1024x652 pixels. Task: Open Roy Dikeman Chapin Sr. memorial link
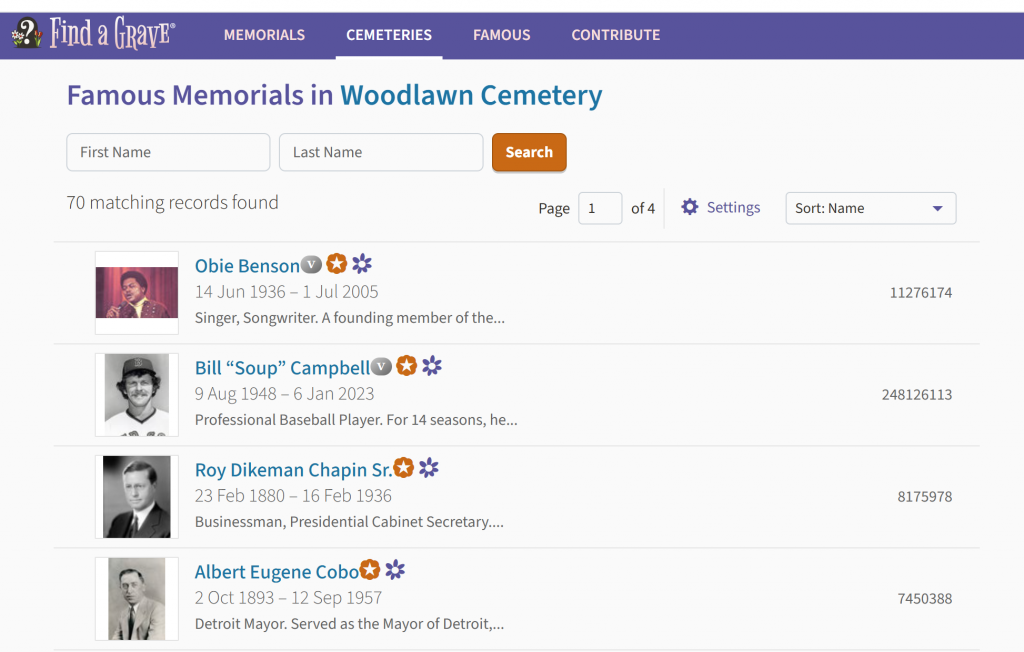tap(293, 470)
